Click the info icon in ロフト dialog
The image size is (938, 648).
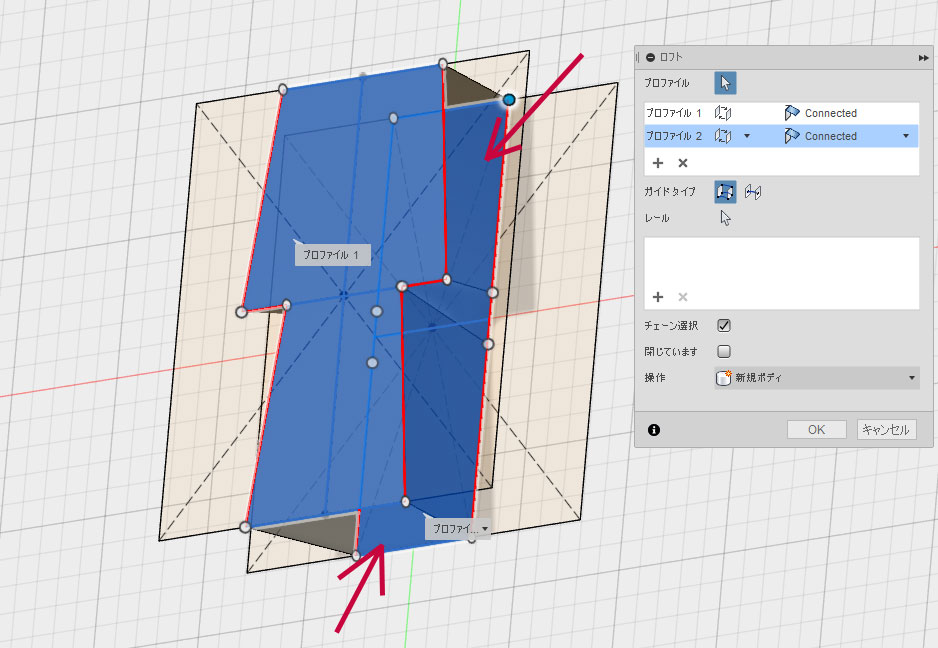tap(654, 430)
